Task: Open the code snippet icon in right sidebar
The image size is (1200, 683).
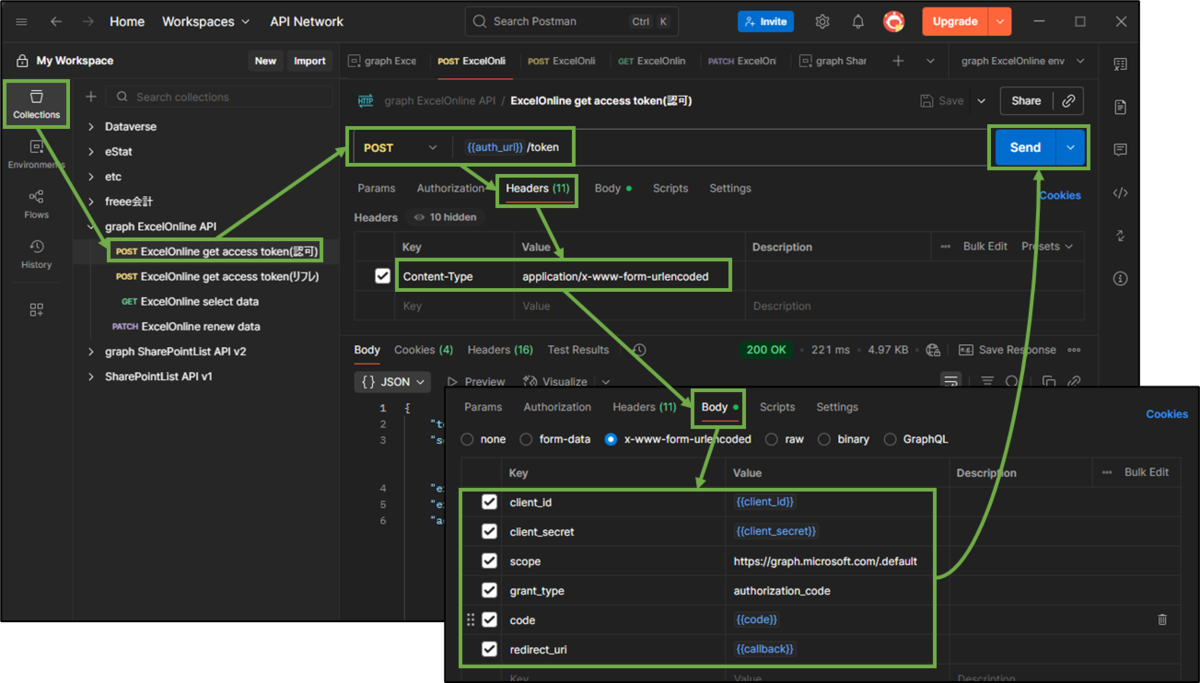Action: click(x=1120, y=193)
